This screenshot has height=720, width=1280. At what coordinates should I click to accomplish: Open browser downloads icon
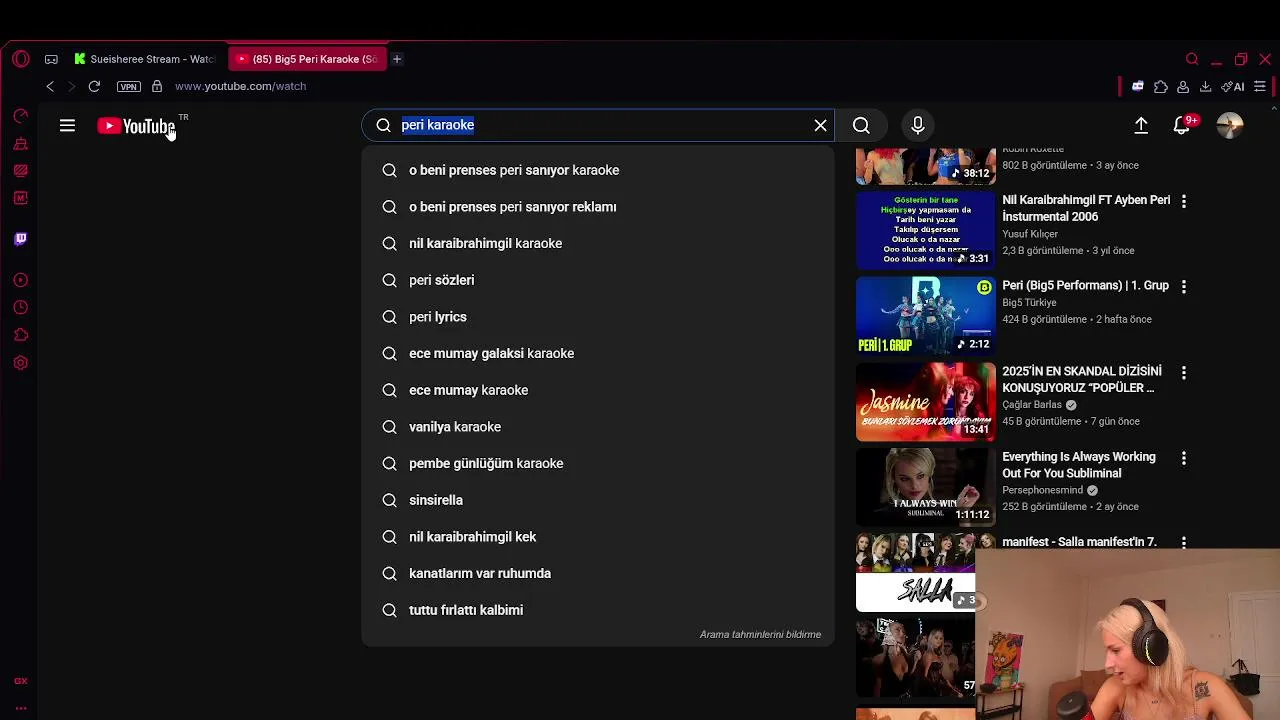point(1206,87)
